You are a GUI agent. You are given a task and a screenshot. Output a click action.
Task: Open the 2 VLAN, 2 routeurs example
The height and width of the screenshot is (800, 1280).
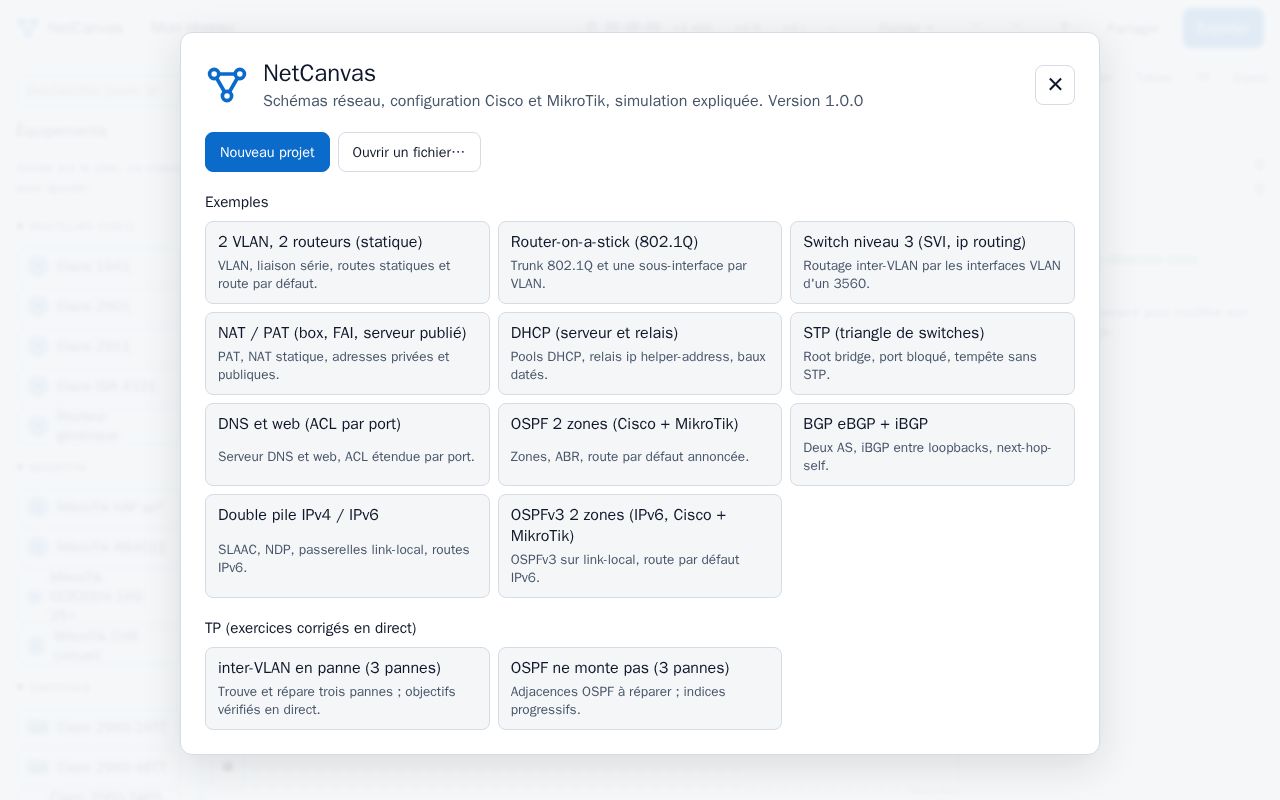347,262
